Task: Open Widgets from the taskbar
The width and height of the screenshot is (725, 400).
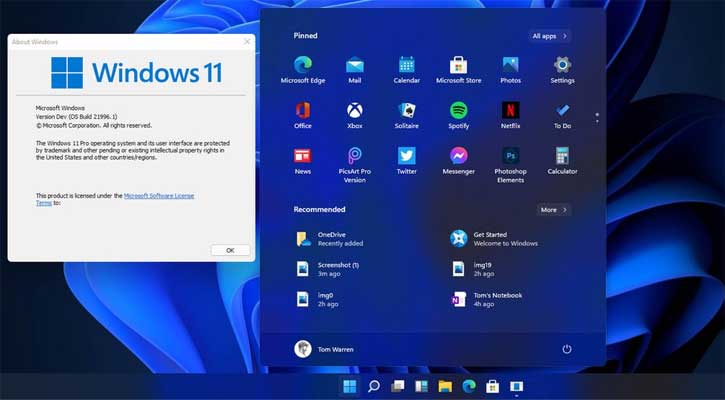Action: [421, 386]
